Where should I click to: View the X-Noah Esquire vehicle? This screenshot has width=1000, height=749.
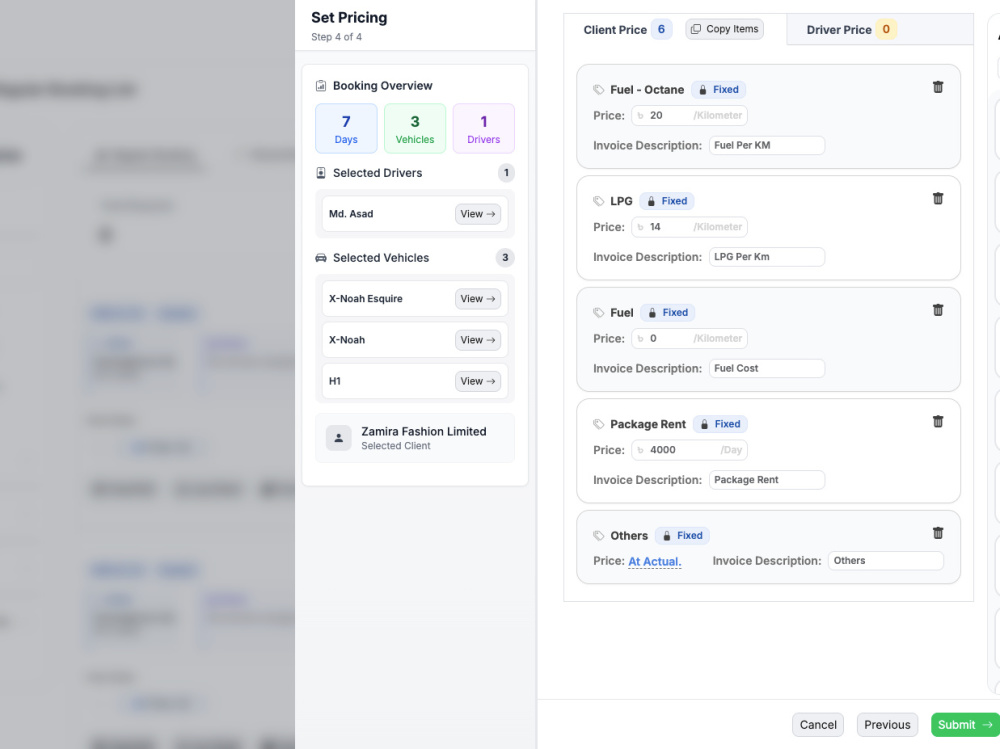478,299
